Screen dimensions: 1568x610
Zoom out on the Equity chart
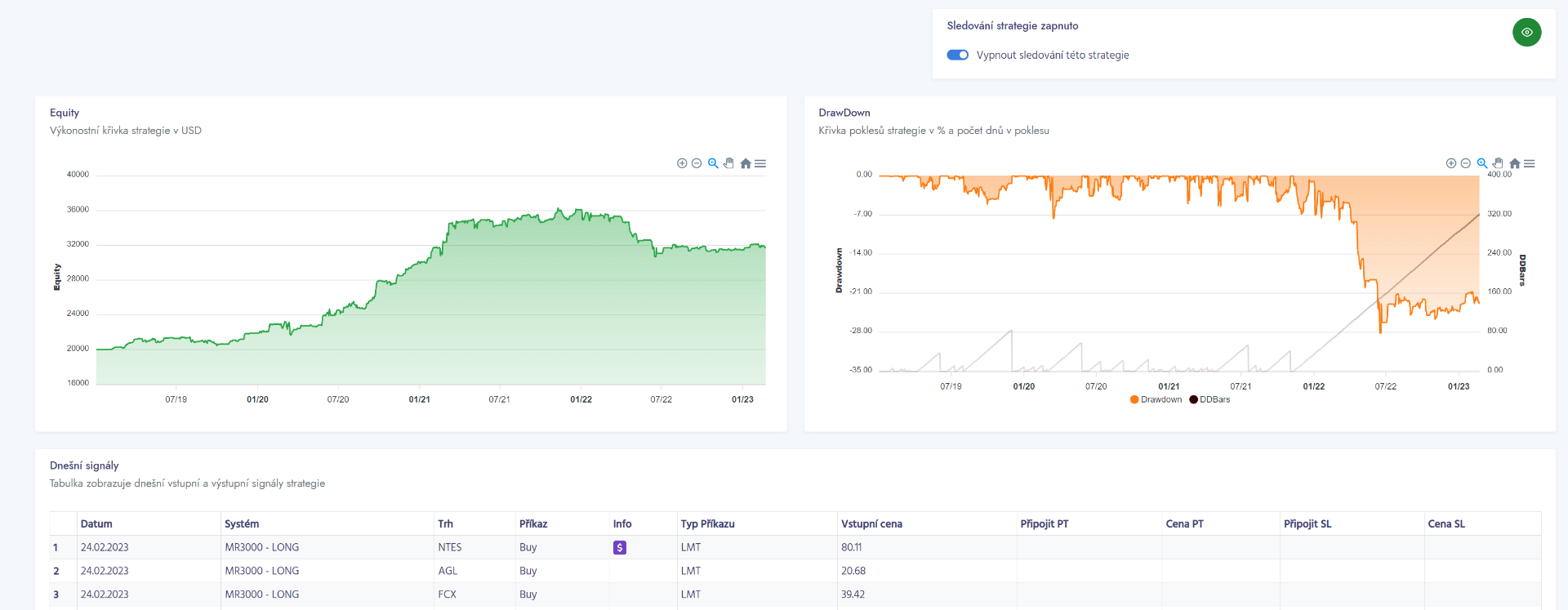697,163
